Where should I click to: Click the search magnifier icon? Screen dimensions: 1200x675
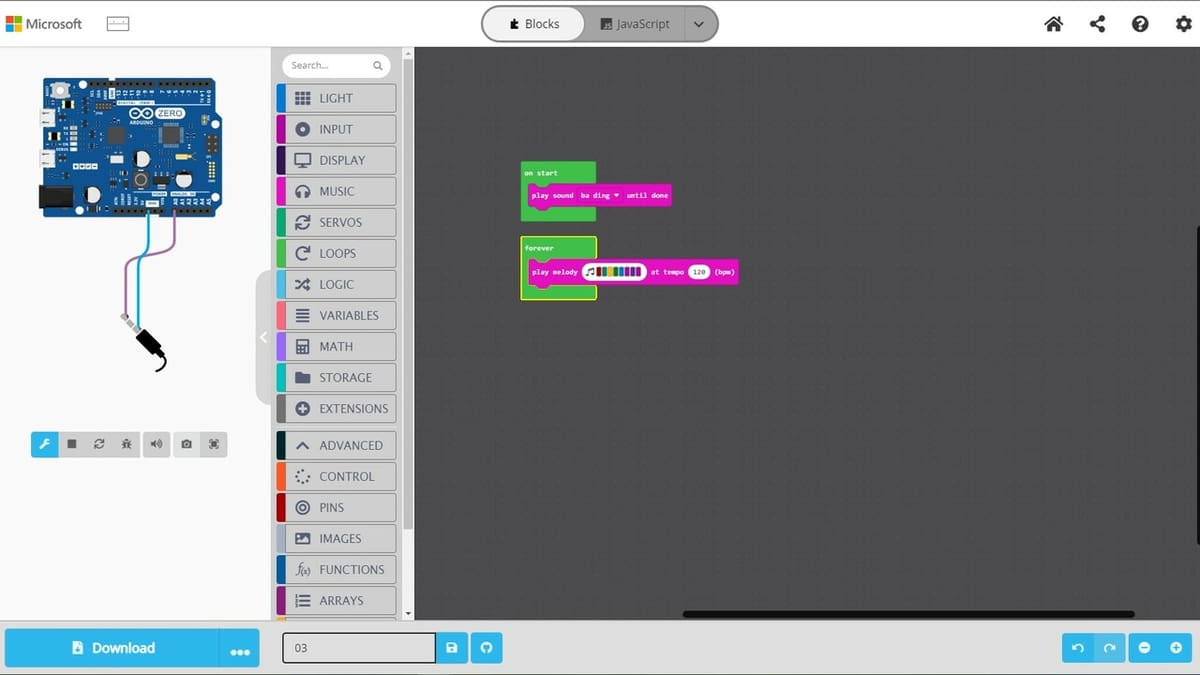[x=378, y=66]
